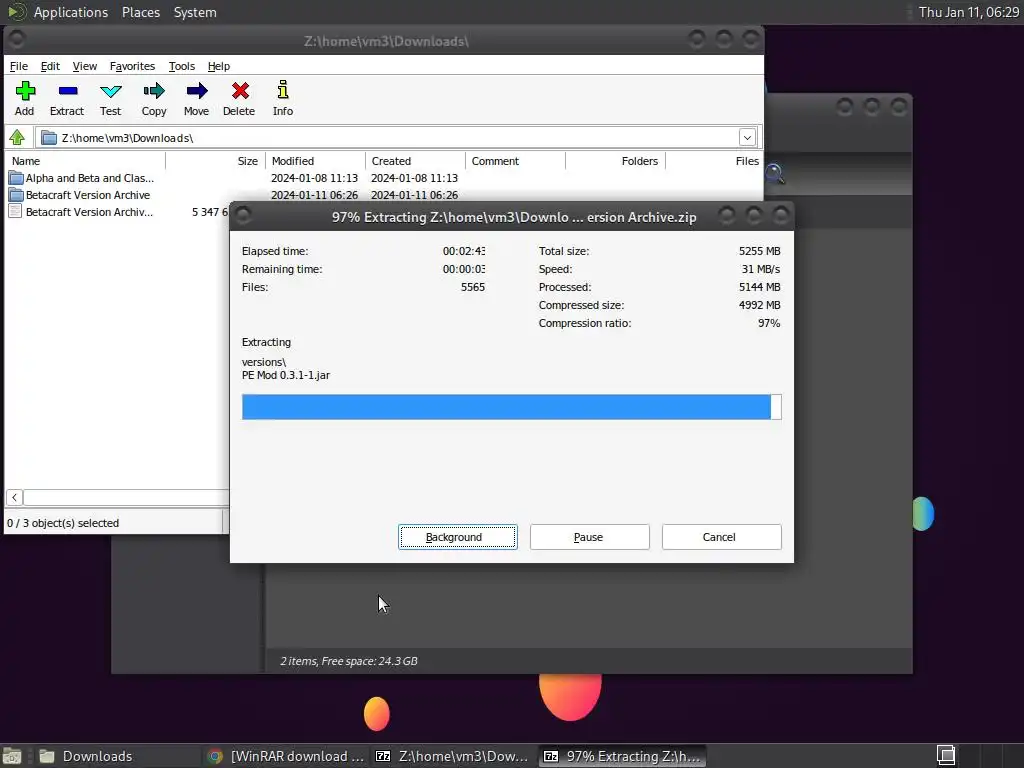Click modified date 2024-01-08 11:13
This screenshot has height=768, width=1024.
tap(314, 178)
